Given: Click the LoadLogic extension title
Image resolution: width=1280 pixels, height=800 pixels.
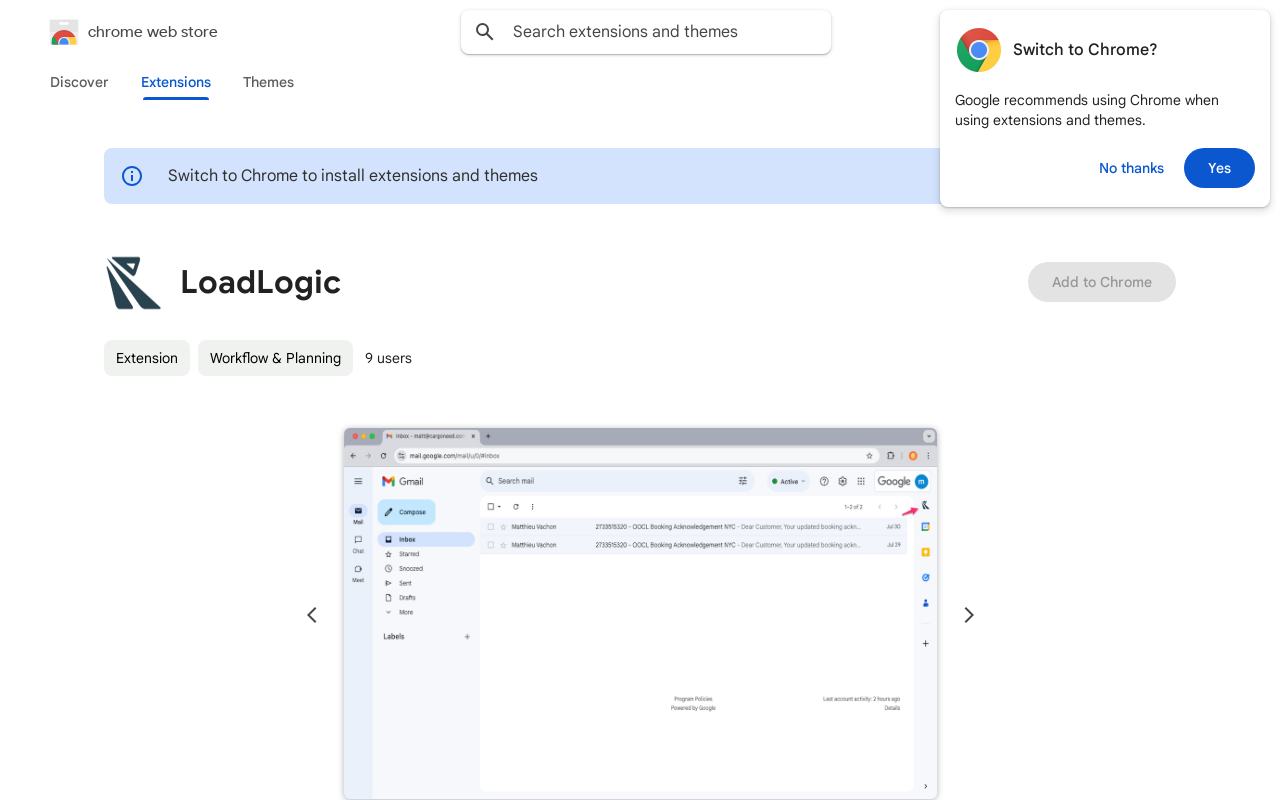Looking at the screenshot, I should 260,283.
